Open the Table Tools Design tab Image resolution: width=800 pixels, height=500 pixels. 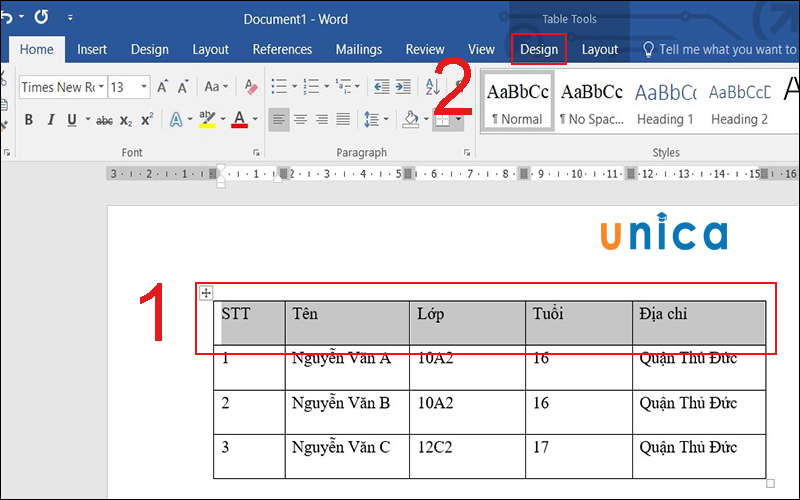[539, 49]
